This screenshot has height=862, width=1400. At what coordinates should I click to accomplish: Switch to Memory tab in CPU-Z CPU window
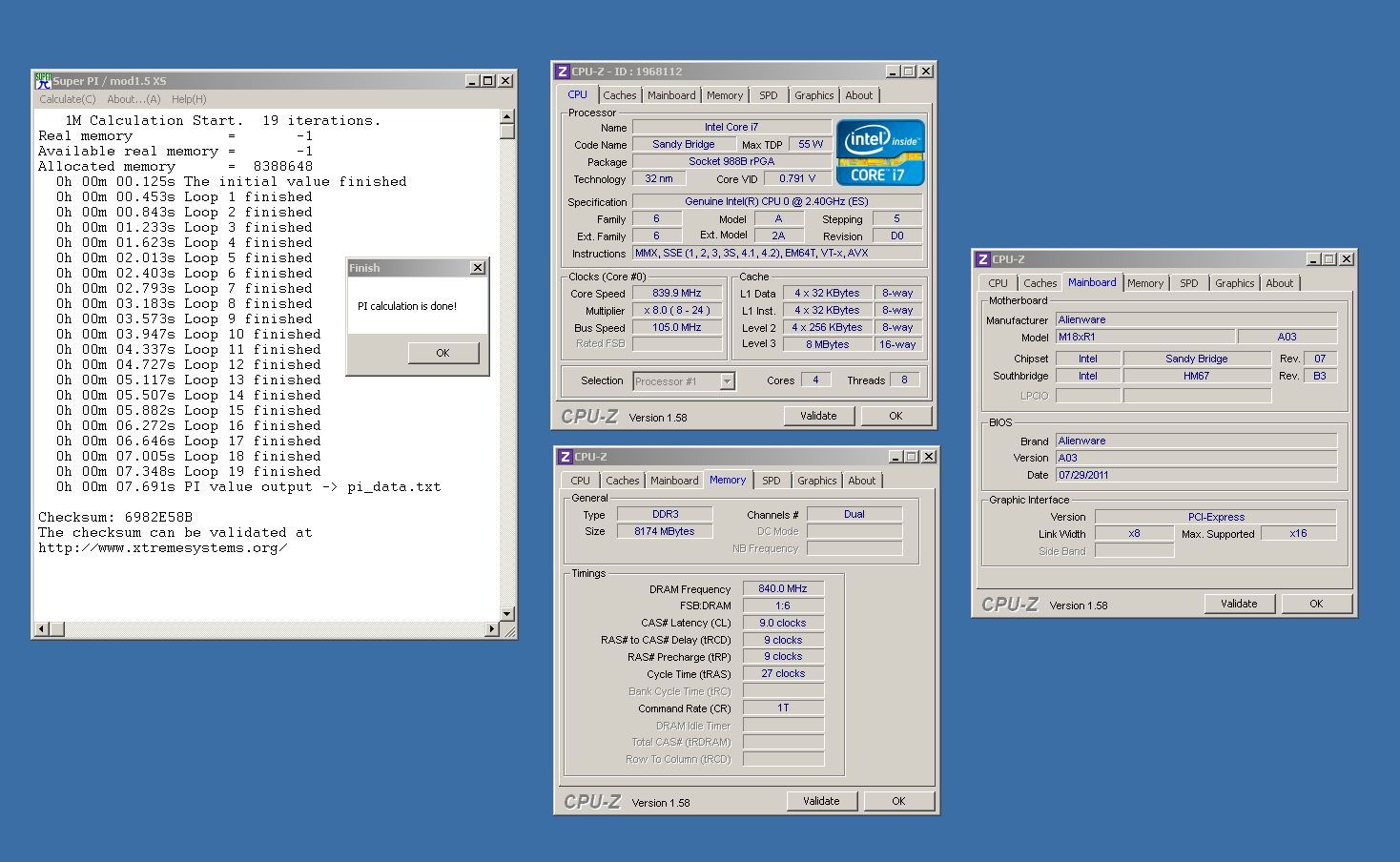pos(725,95)
